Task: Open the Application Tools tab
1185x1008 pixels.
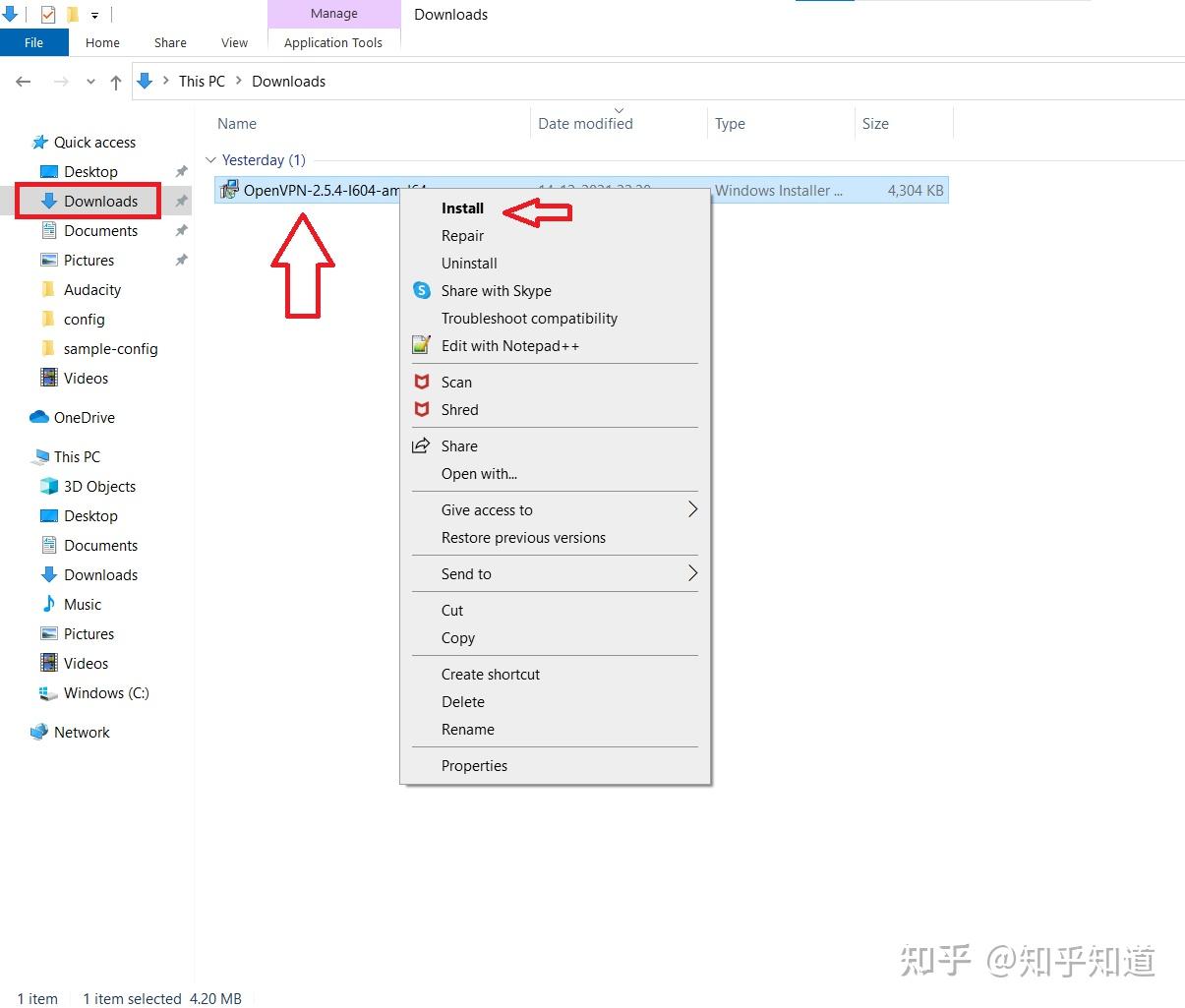Action: click(333, 42)
